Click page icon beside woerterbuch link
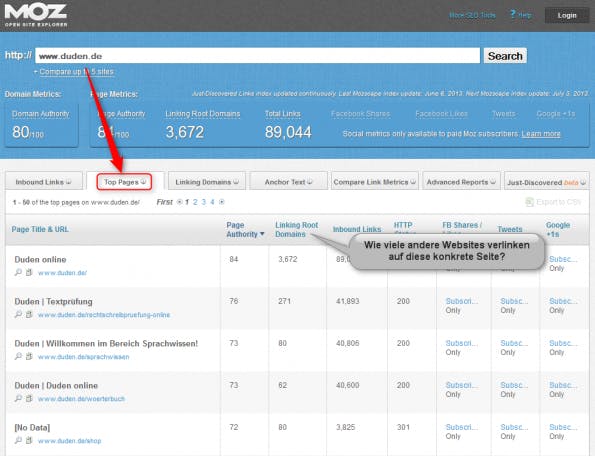Image resolution: width=595 pixels, height=456 pixels. pyautogui.click(x=29, y=398)
